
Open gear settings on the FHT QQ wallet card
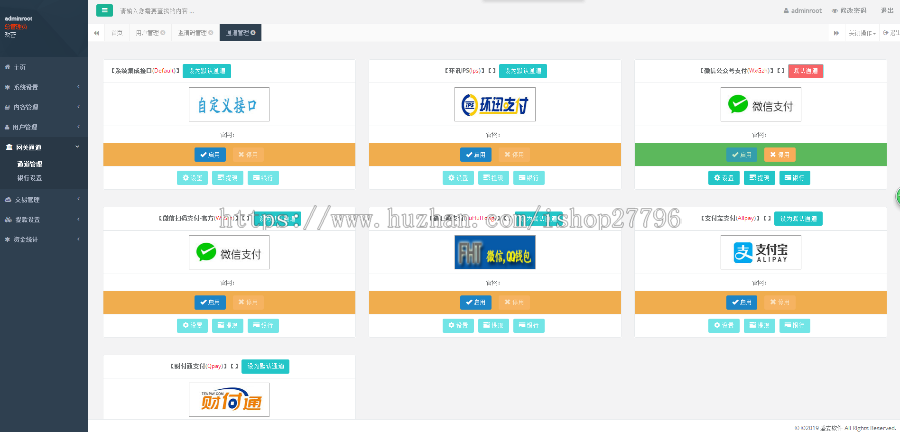point(458,326)
